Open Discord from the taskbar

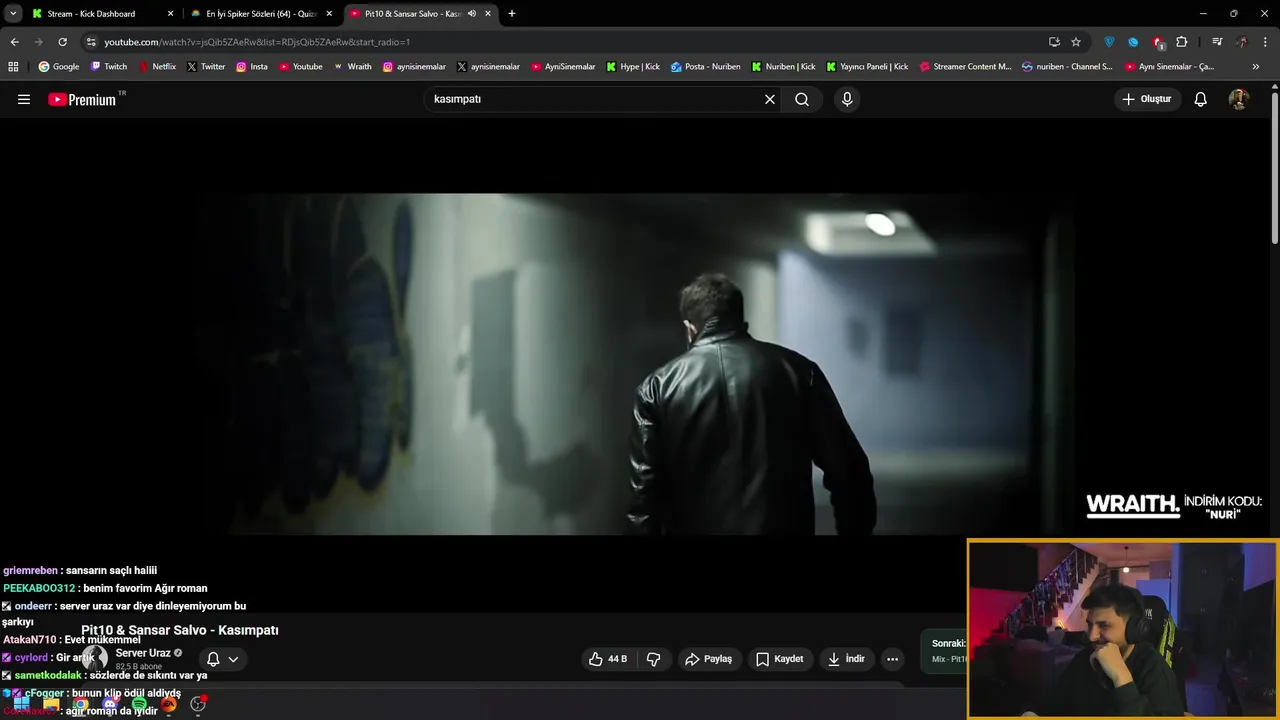[x=110, y=704]
